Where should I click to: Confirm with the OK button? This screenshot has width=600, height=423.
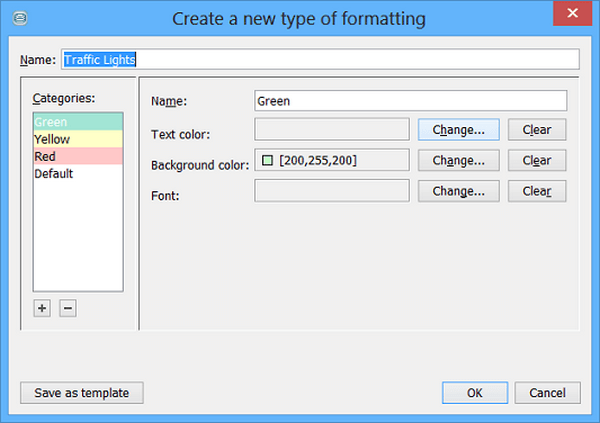tap(474, 393)
